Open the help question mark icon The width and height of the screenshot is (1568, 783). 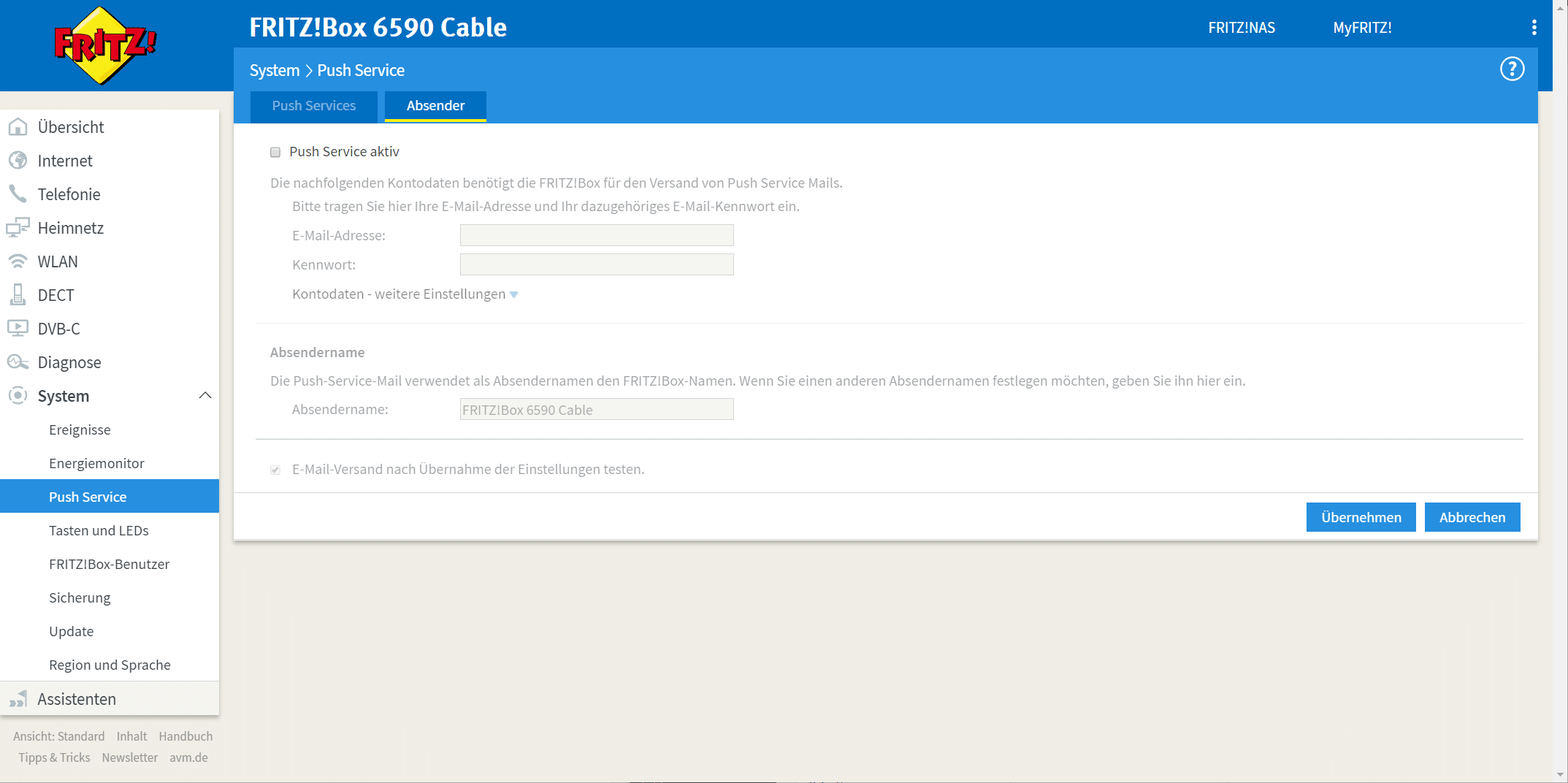pos(1512,69)
